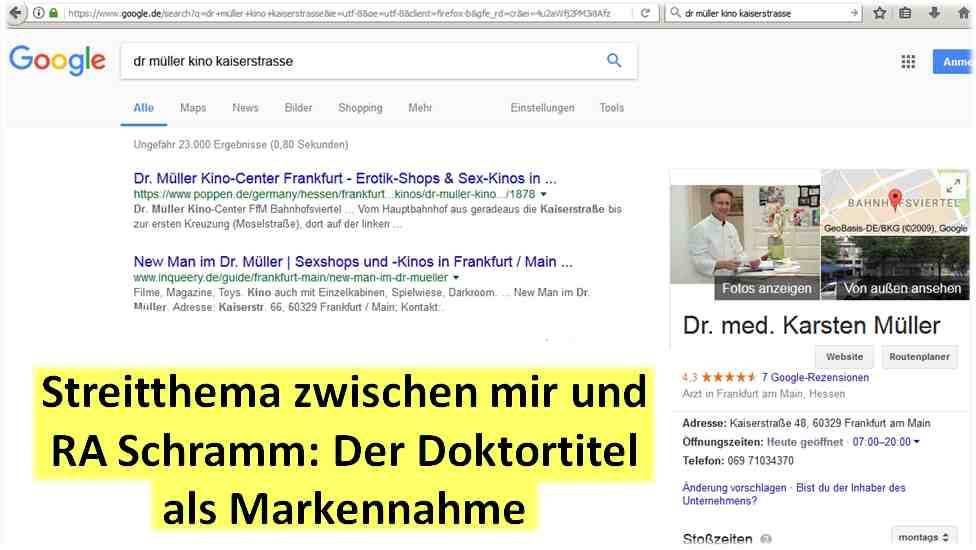Screen dimensions: 976x550
Task: Open the Mehr menu
Action: (420, 108)
